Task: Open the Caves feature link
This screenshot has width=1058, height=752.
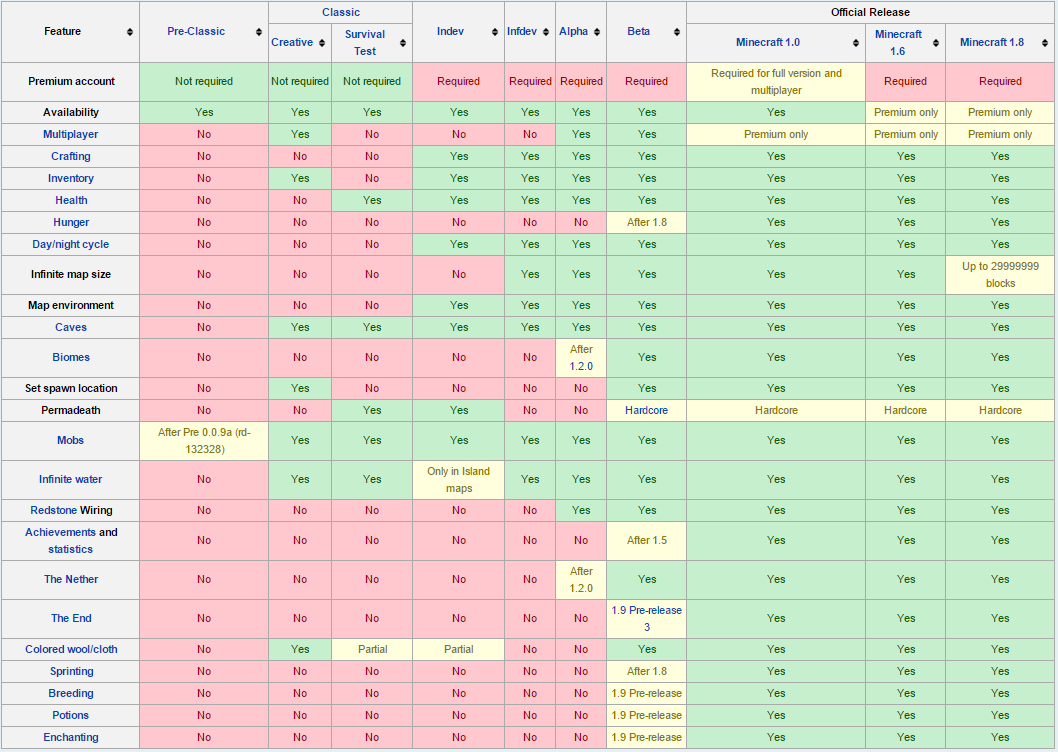Action: coord(71,327)
